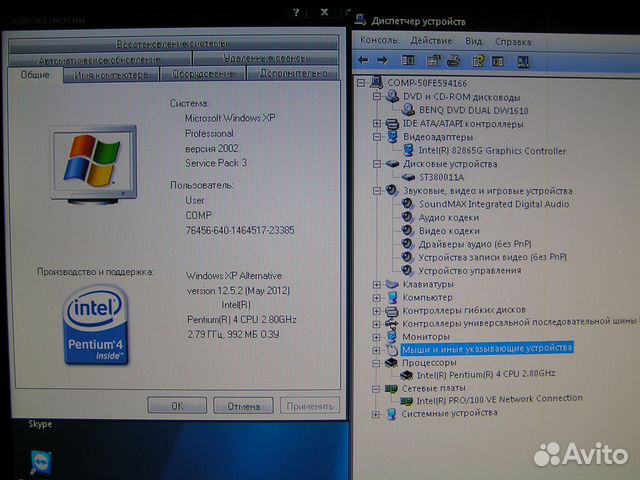Viewport: 640px width, 480px height.
Task: Select Устройство управления tree item
Action: click(x=469, y=271)
